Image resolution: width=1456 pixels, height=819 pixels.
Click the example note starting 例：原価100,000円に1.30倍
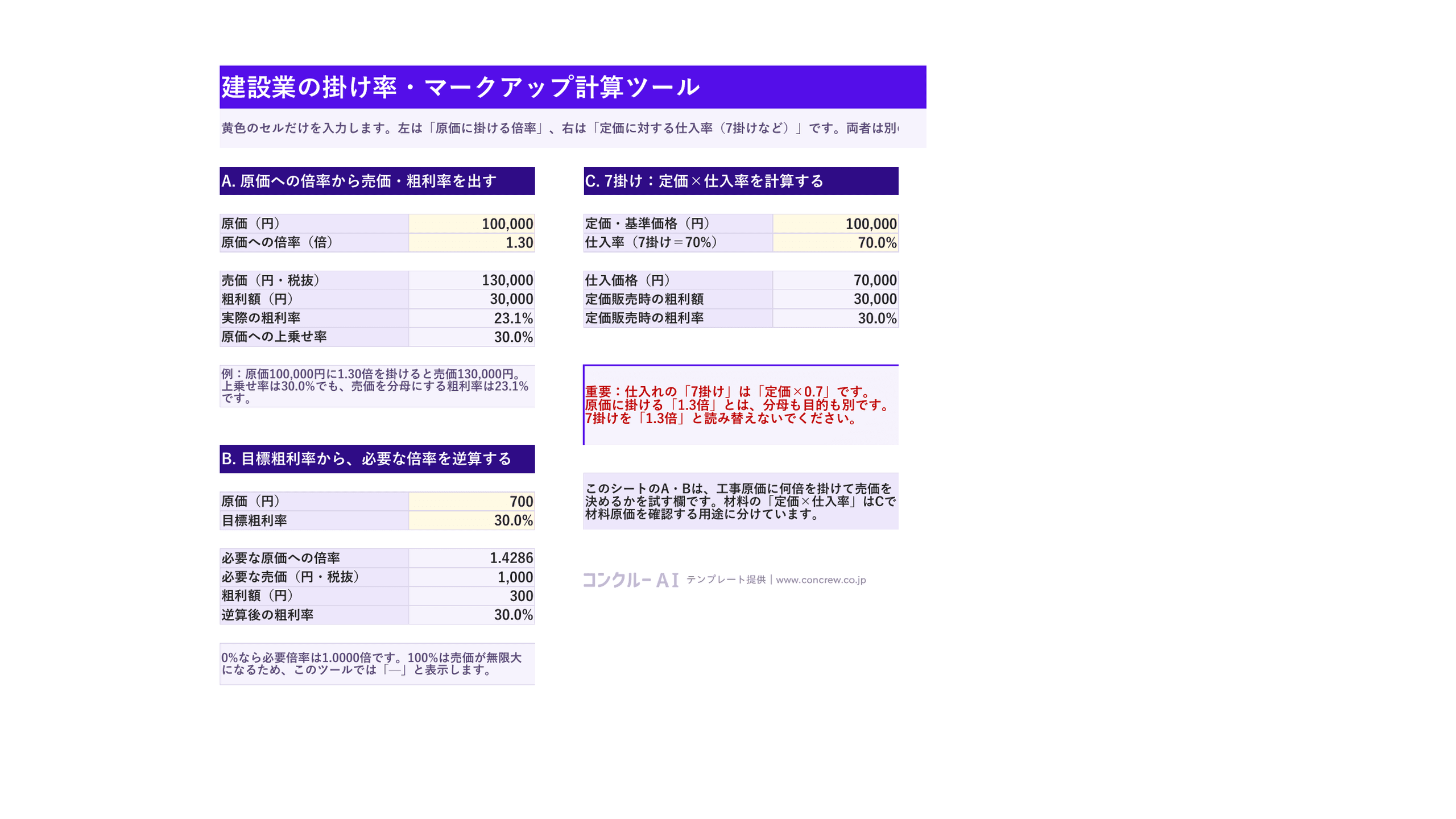click(x=377, y=386)
